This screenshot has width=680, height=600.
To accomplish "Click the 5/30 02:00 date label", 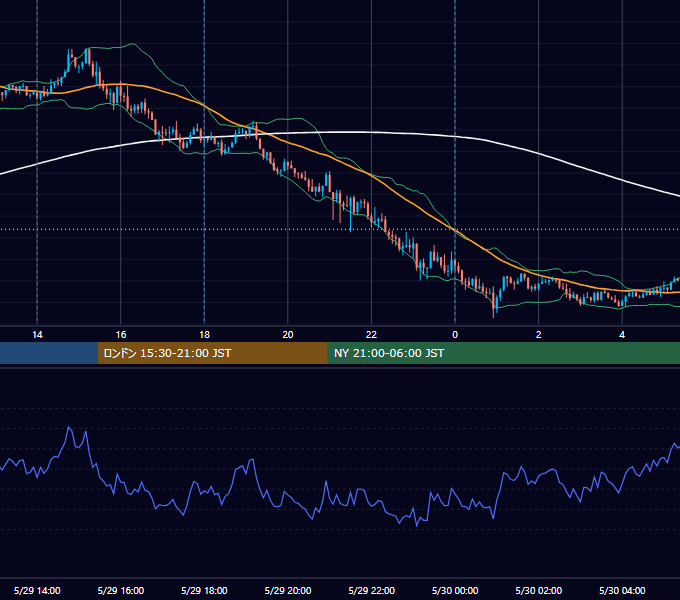I will pyautogui.click(x=539, y=590).
